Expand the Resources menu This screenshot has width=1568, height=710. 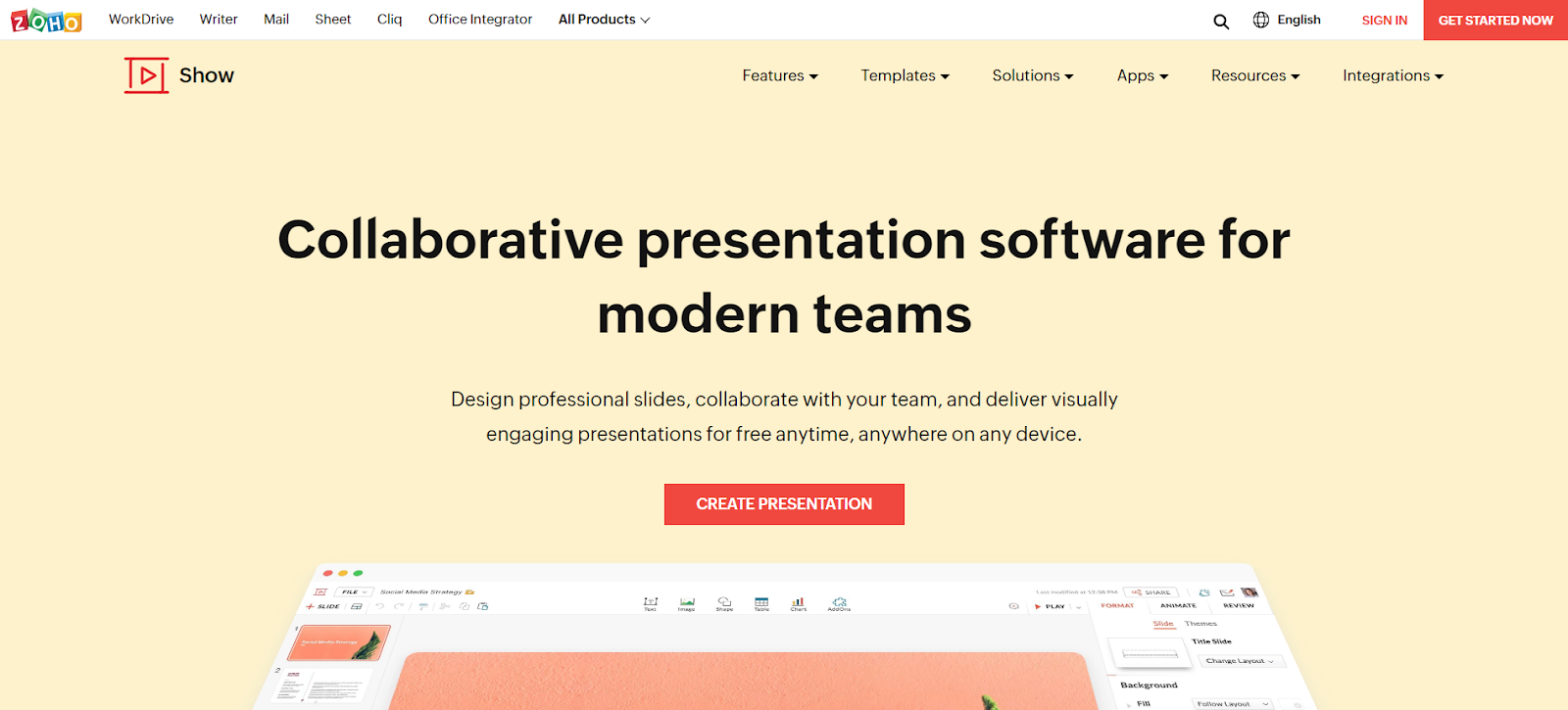[x=1255, y=75]
